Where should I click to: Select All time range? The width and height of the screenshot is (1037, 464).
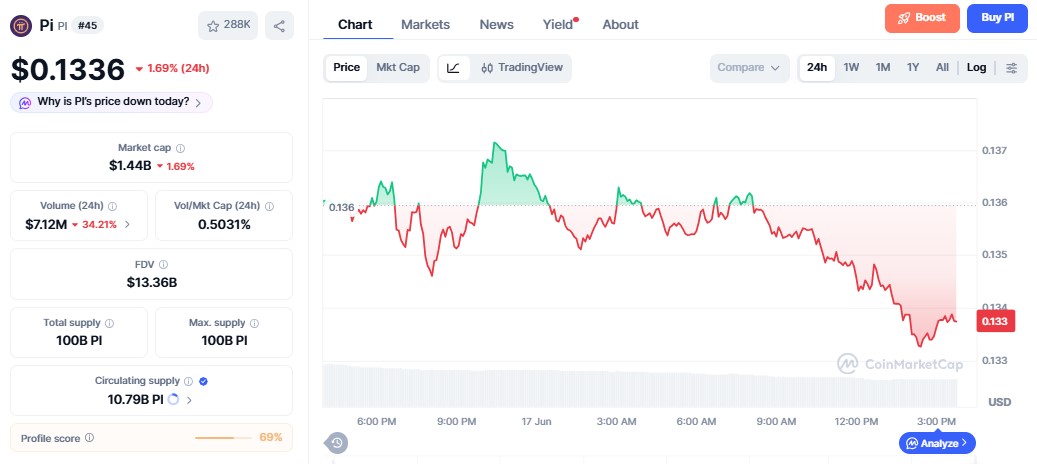(x=942, y=67)
